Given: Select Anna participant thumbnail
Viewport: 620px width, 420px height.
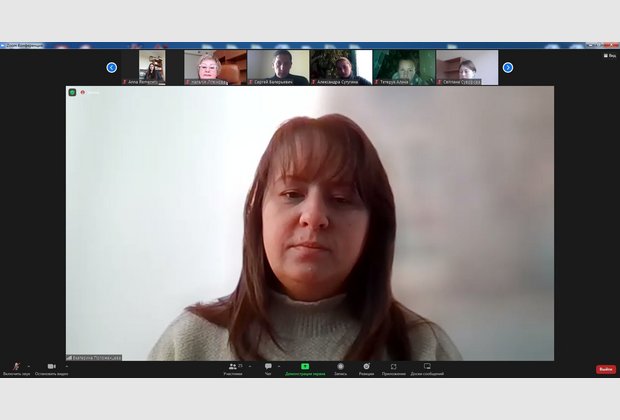Looking at the screenshot, I should (152, 67).
